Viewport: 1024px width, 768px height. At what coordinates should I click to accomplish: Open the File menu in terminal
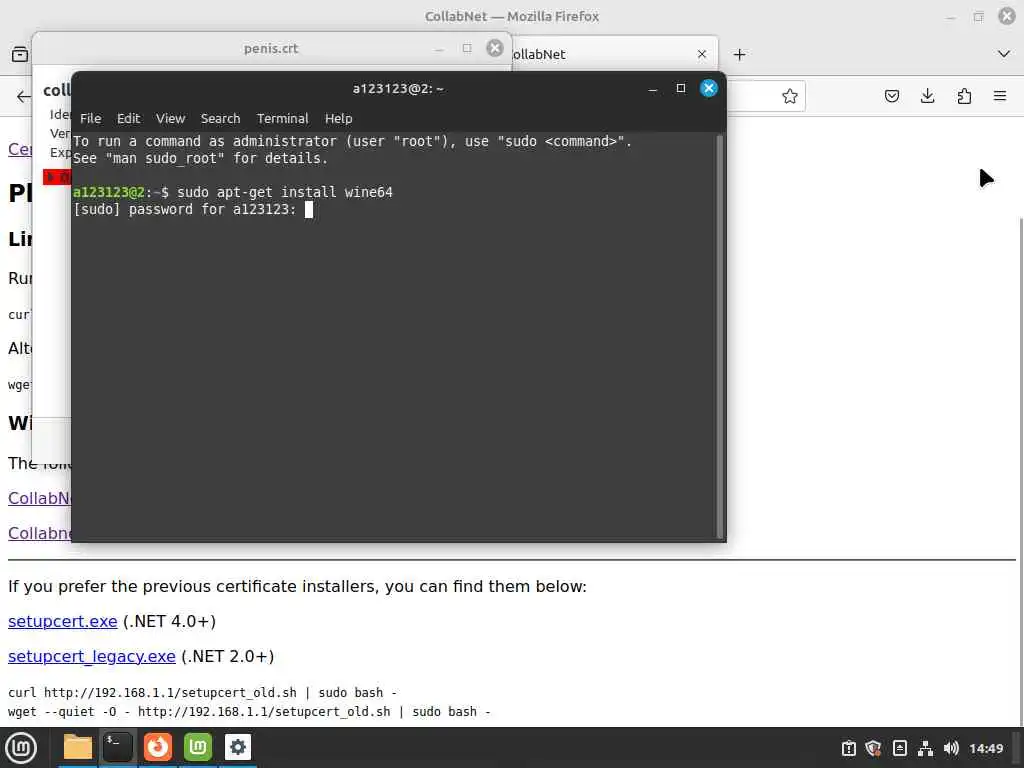click(x=90, y=118)
